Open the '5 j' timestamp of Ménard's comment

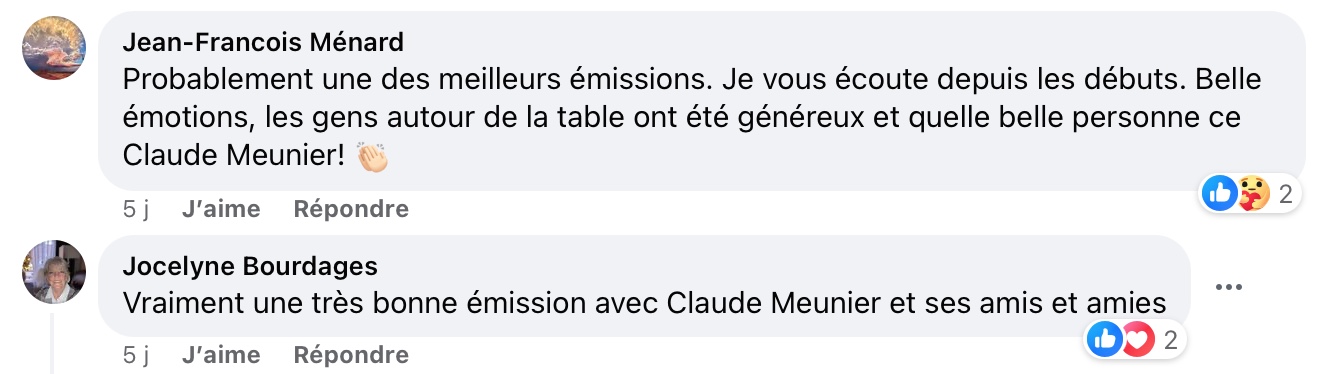[136, 209]
